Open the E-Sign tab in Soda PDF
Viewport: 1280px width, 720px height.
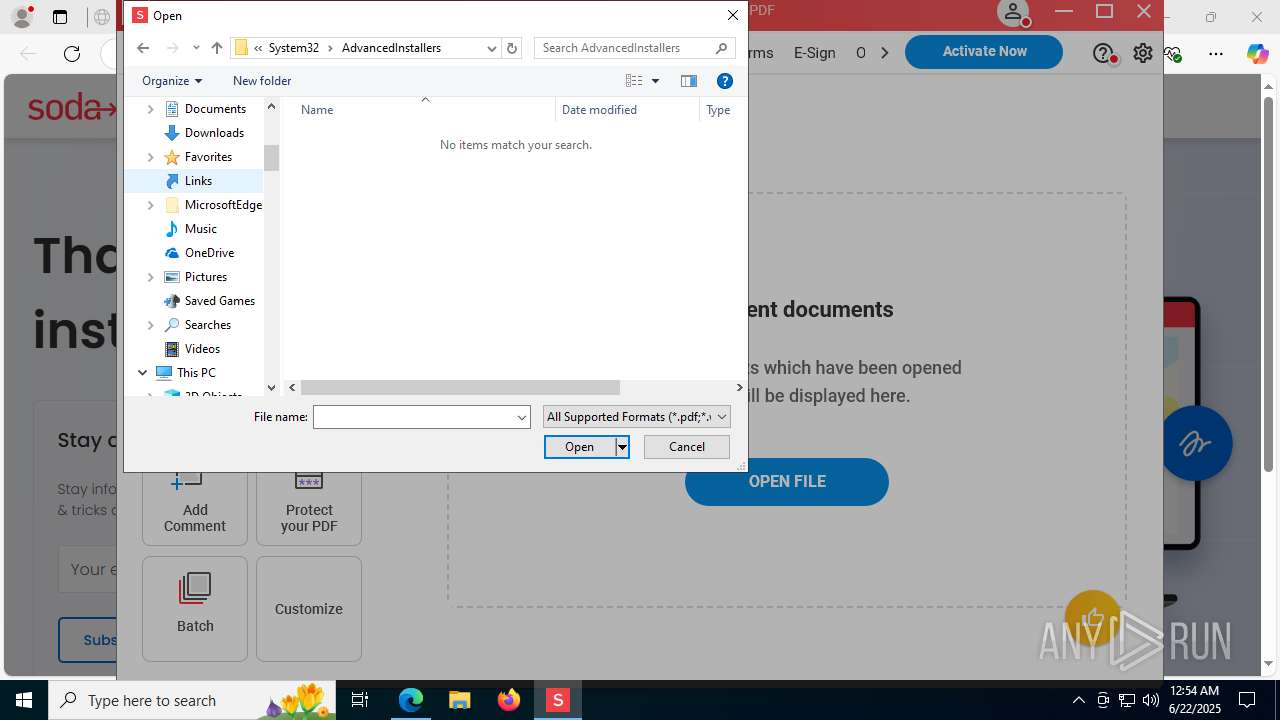click(814, 53)
